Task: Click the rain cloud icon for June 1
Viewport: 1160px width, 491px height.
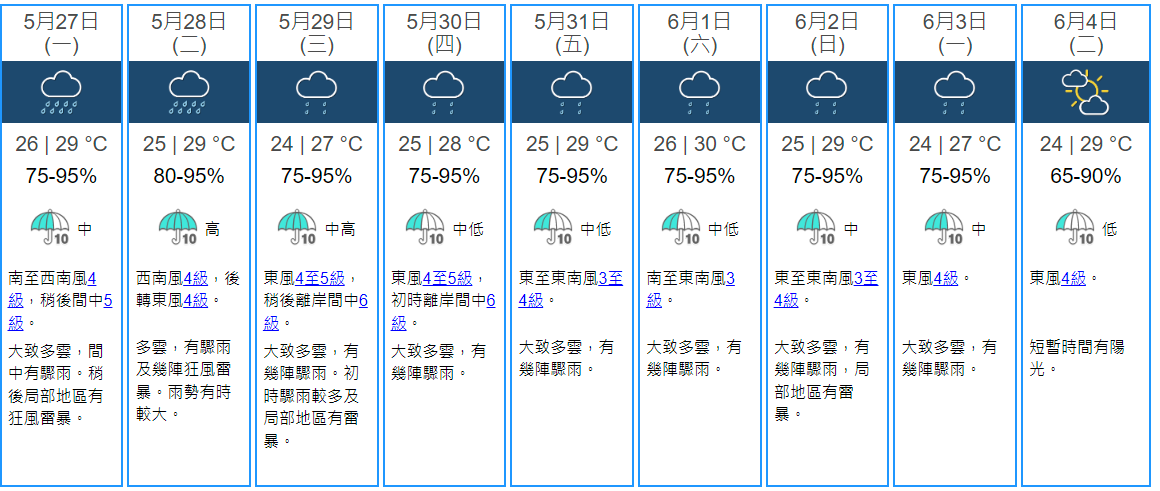Action: (699, 92)
